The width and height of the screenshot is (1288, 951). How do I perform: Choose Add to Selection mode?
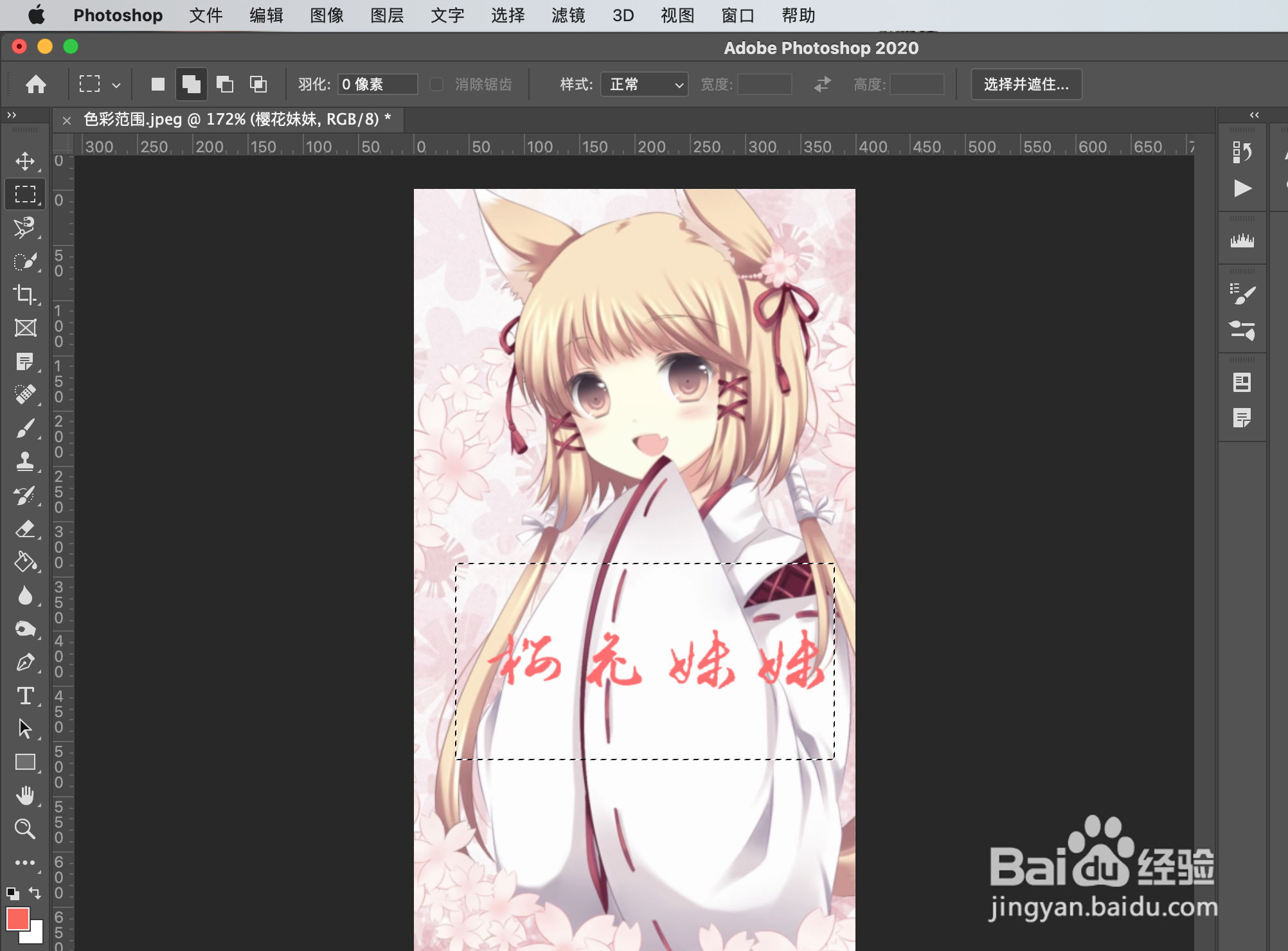(x=191, y=84)
